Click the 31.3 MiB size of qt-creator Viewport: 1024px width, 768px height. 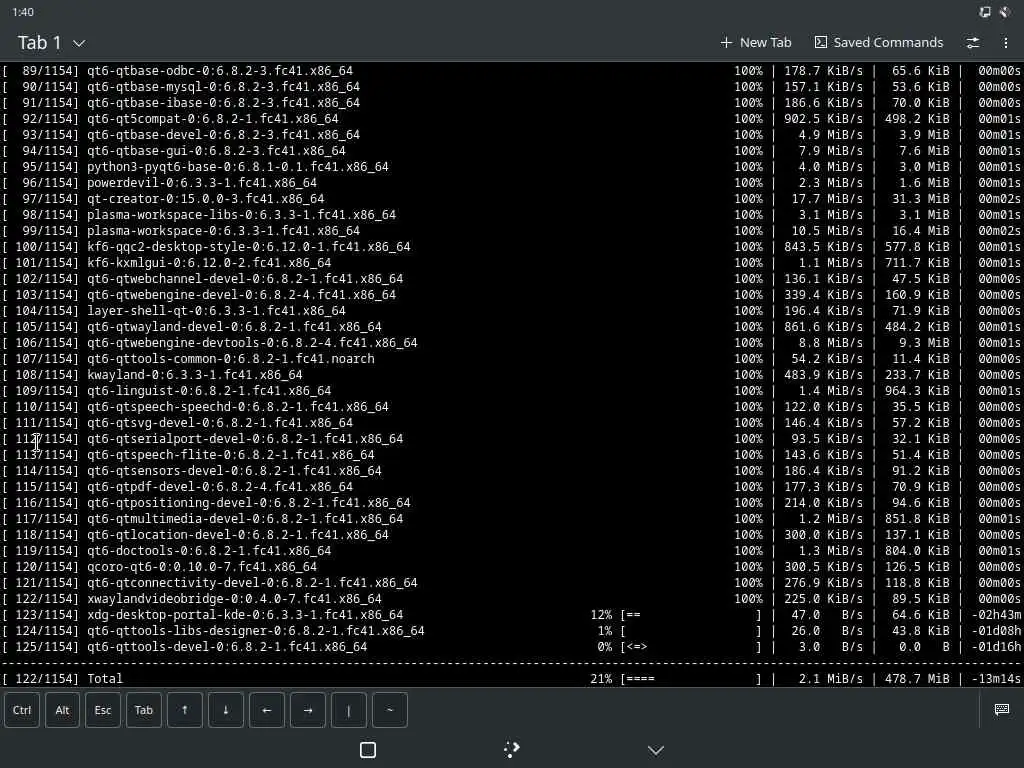[x=921, y=199]
